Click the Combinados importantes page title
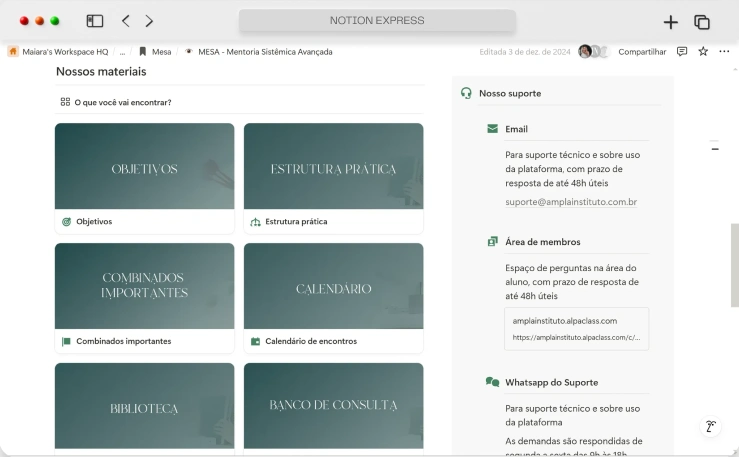Image resolution: width=739 pixels, height=457 pixels. click(x=123, y=341)
